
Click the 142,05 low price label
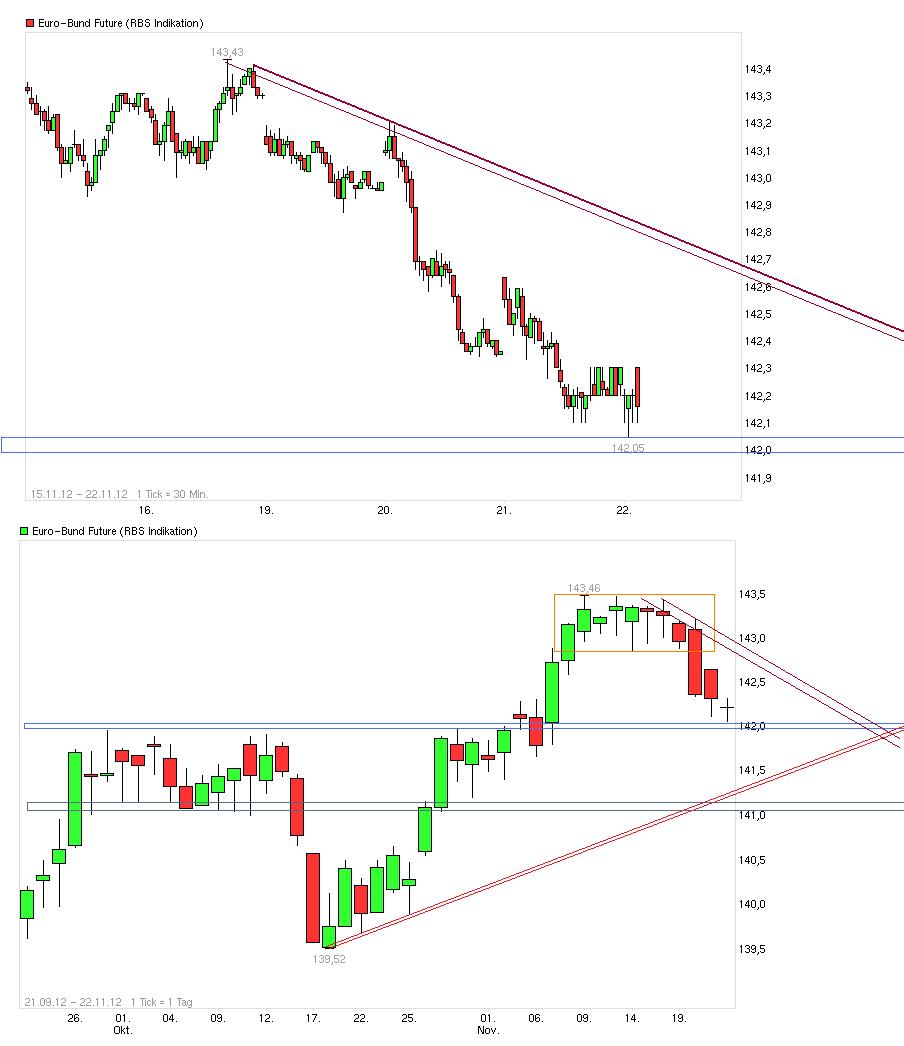[x=628, y=448]
